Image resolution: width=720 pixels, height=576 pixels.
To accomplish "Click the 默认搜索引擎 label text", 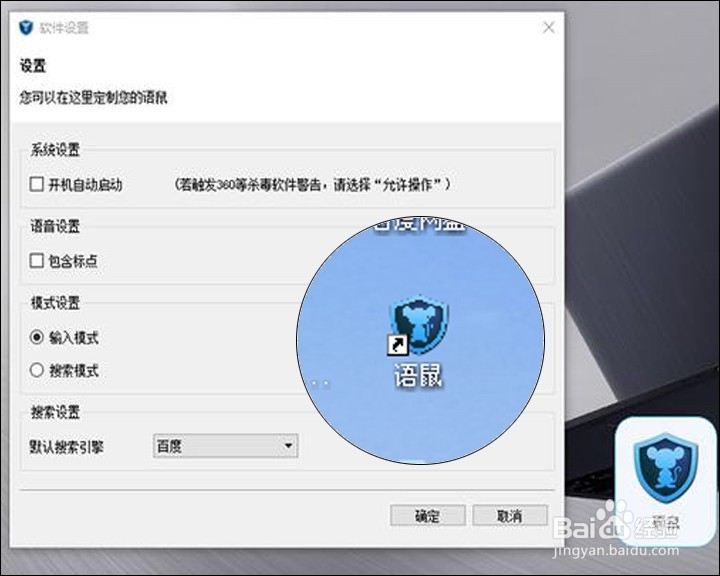I will coord(67,446).
